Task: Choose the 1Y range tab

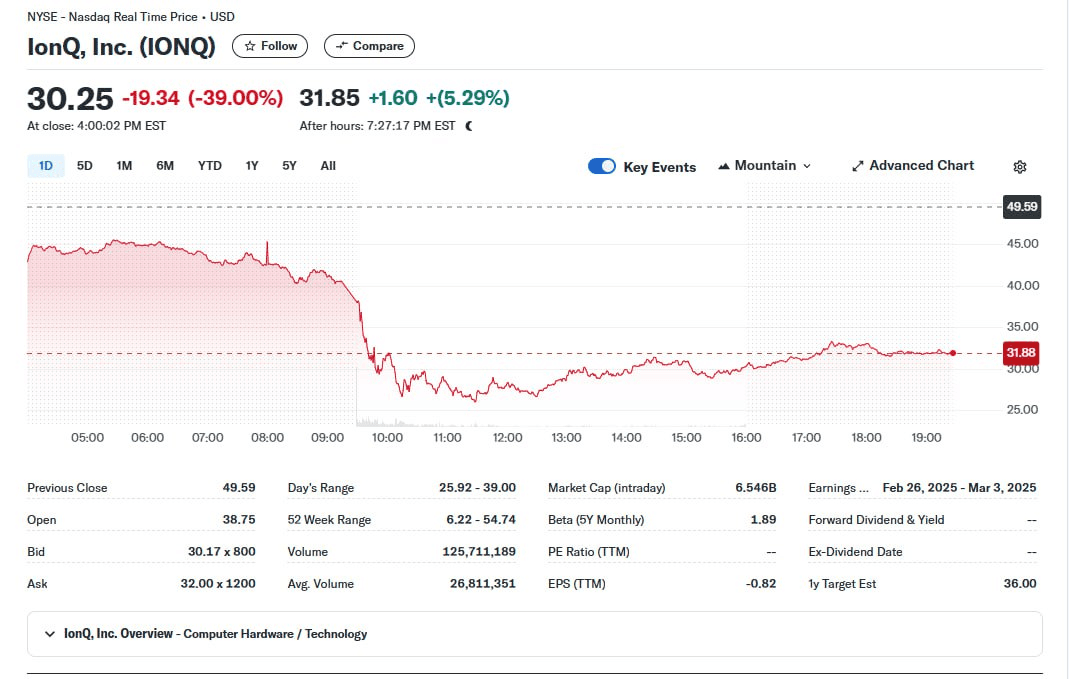Action: (252, 166)
